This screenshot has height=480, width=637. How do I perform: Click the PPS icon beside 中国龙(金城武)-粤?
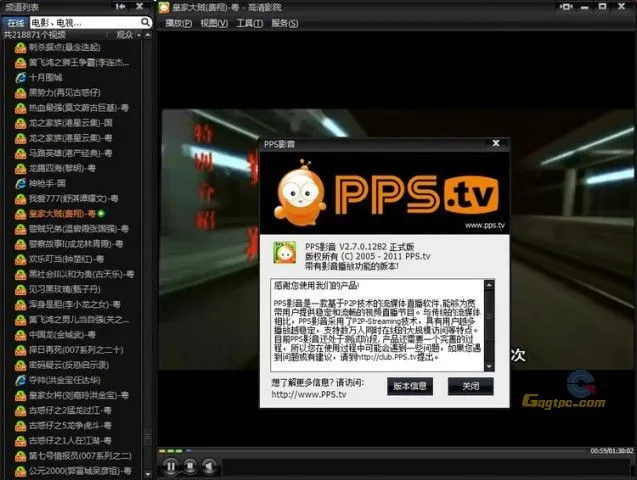point(20,335)
